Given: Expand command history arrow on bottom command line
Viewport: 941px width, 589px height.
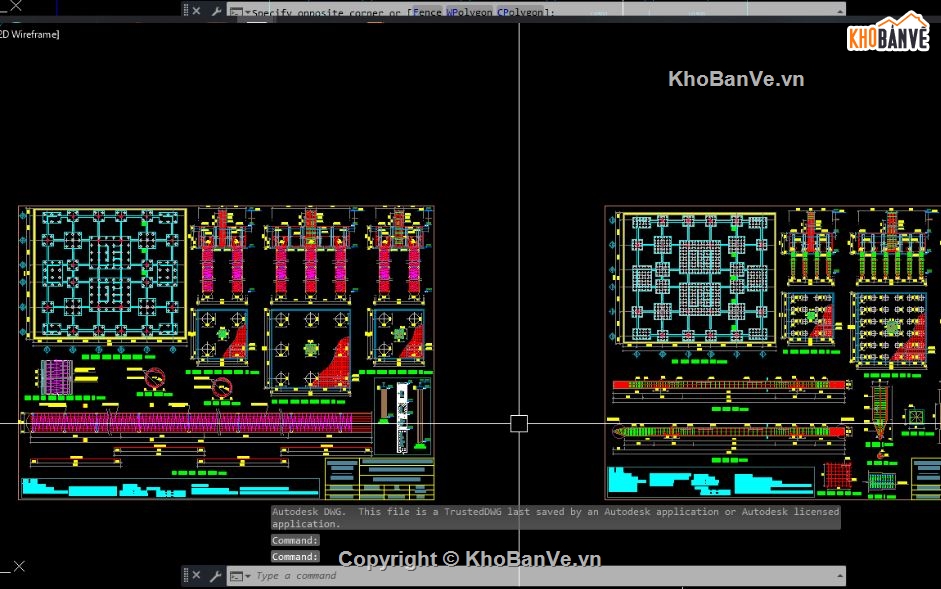Looking at the screenshot, I should [x=840, y=576].
